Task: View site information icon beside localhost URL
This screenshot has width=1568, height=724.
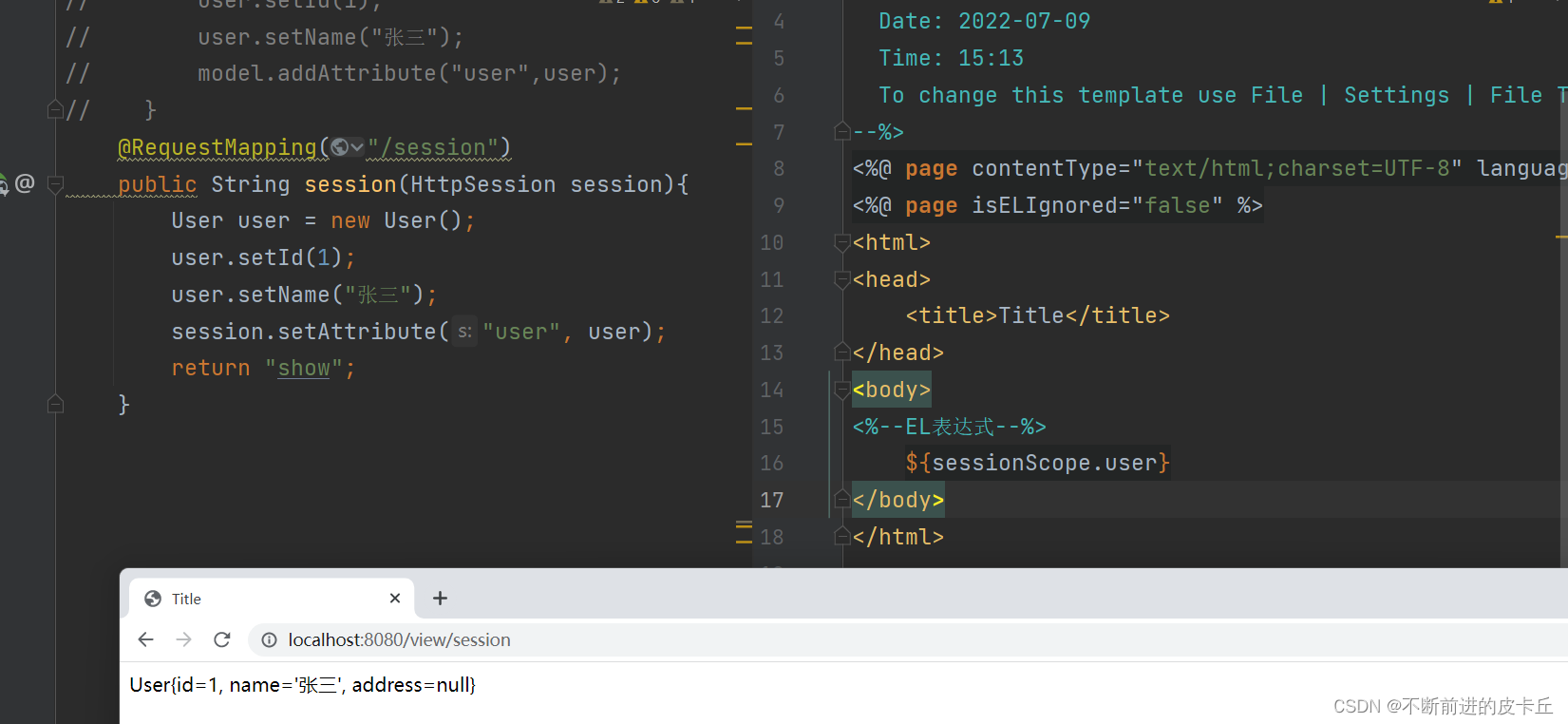Action: 270,640
